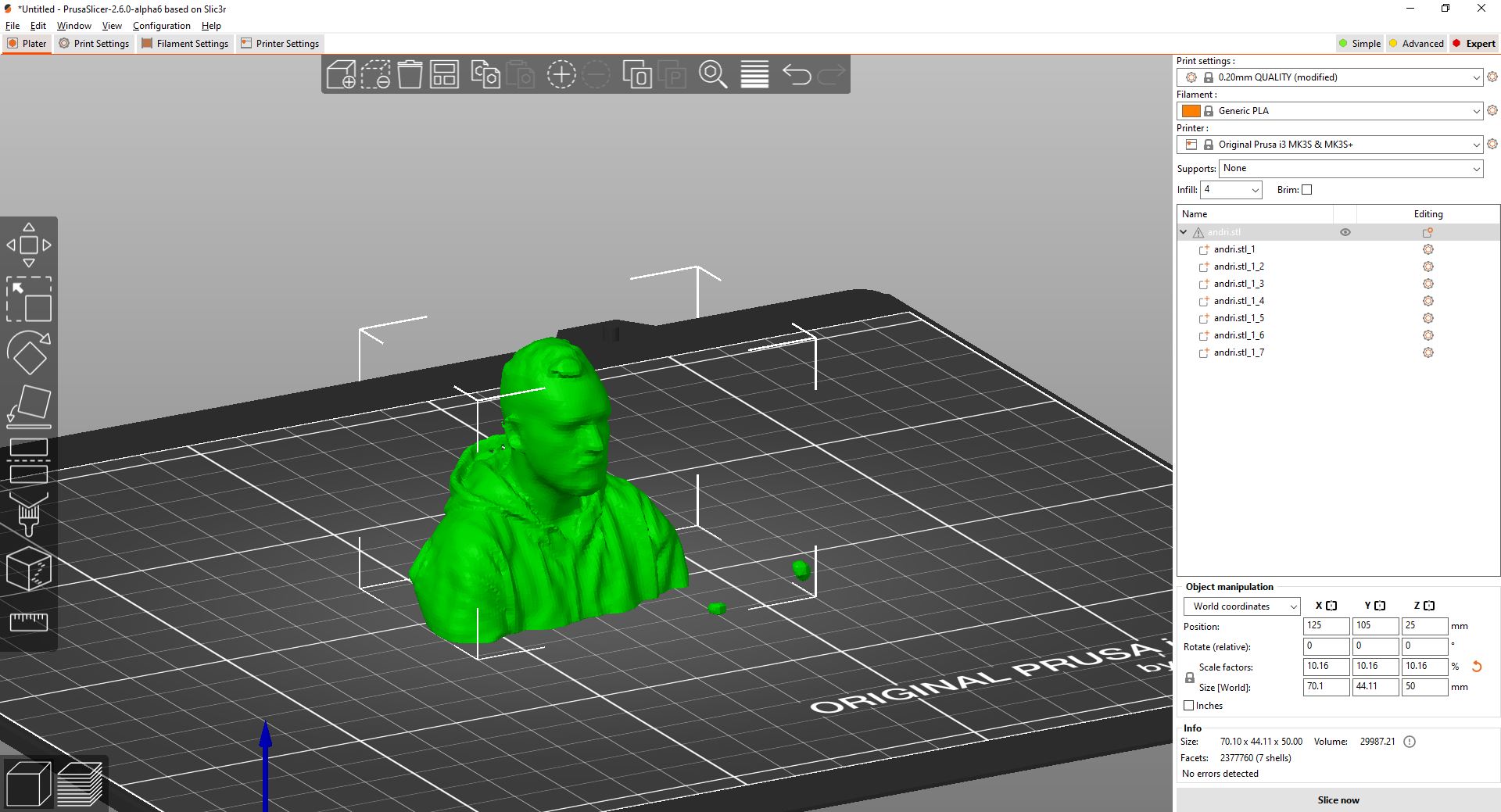The image size is (1501, 812).
Task: Open settings gear for andri.stl_1_7
Action: pos(1428,352)
